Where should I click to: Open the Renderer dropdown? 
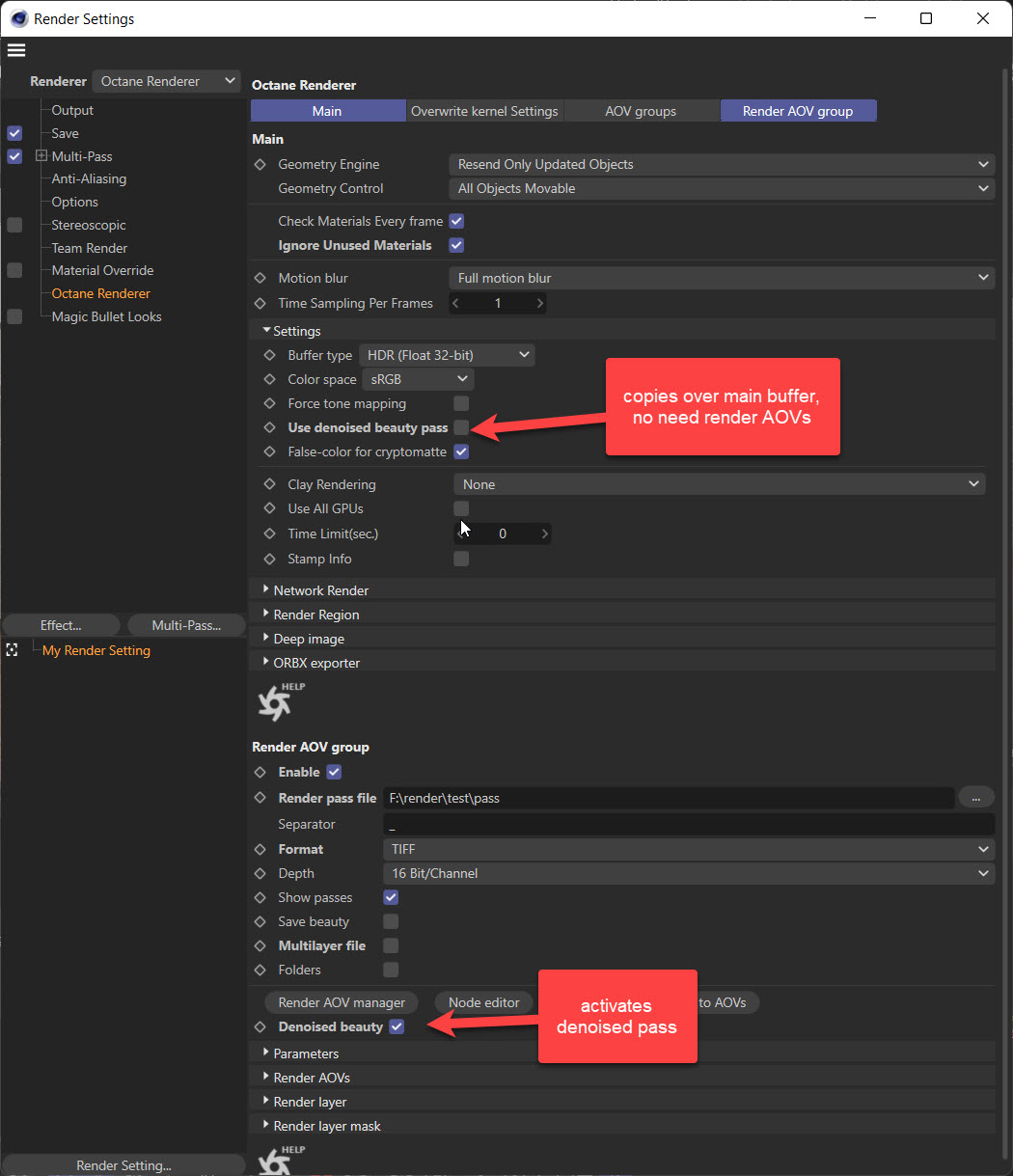pos(166,82)
